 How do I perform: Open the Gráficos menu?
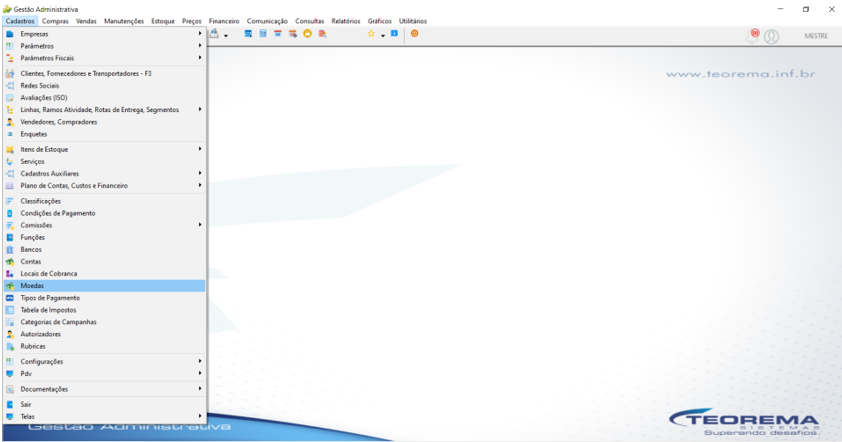tap(380, 21)
